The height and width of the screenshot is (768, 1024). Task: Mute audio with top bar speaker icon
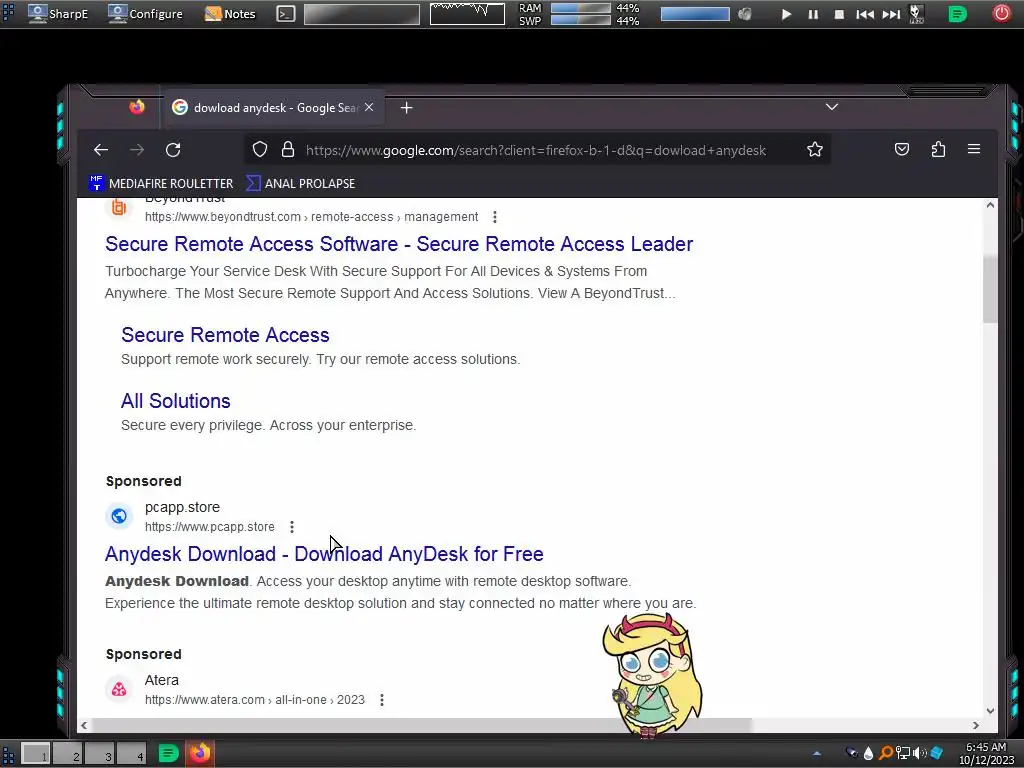coord(744,14)
